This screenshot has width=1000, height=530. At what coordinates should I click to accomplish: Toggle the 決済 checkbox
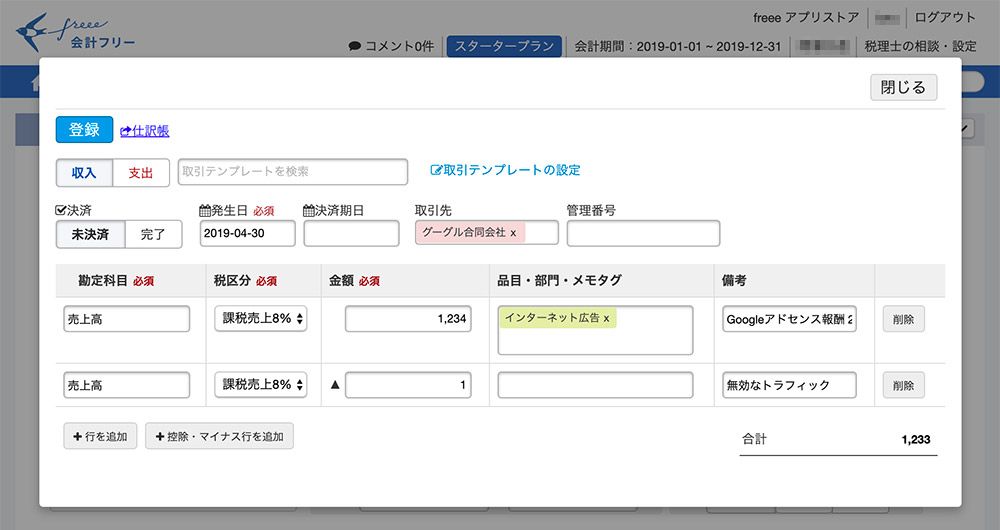pos(61,210)
